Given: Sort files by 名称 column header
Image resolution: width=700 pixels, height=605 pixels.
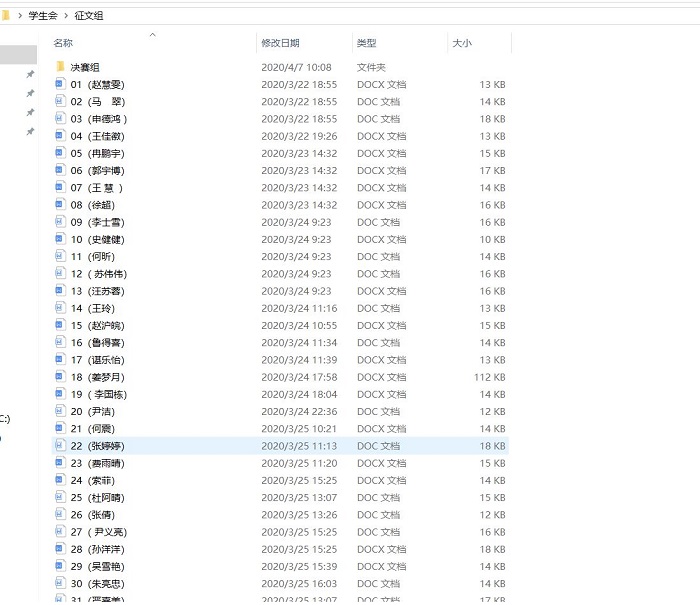Looking at the screenshot, I should tap(64, 43).
